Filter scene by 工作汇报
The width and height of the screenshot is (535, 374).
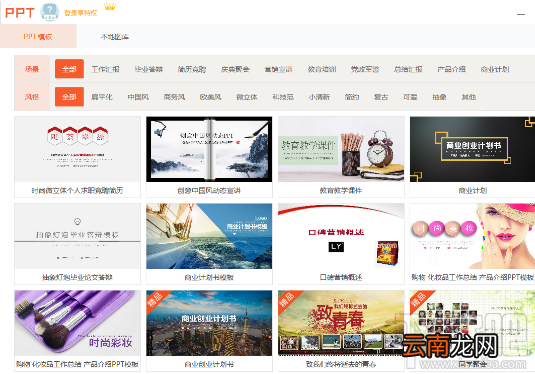point(105,69)
